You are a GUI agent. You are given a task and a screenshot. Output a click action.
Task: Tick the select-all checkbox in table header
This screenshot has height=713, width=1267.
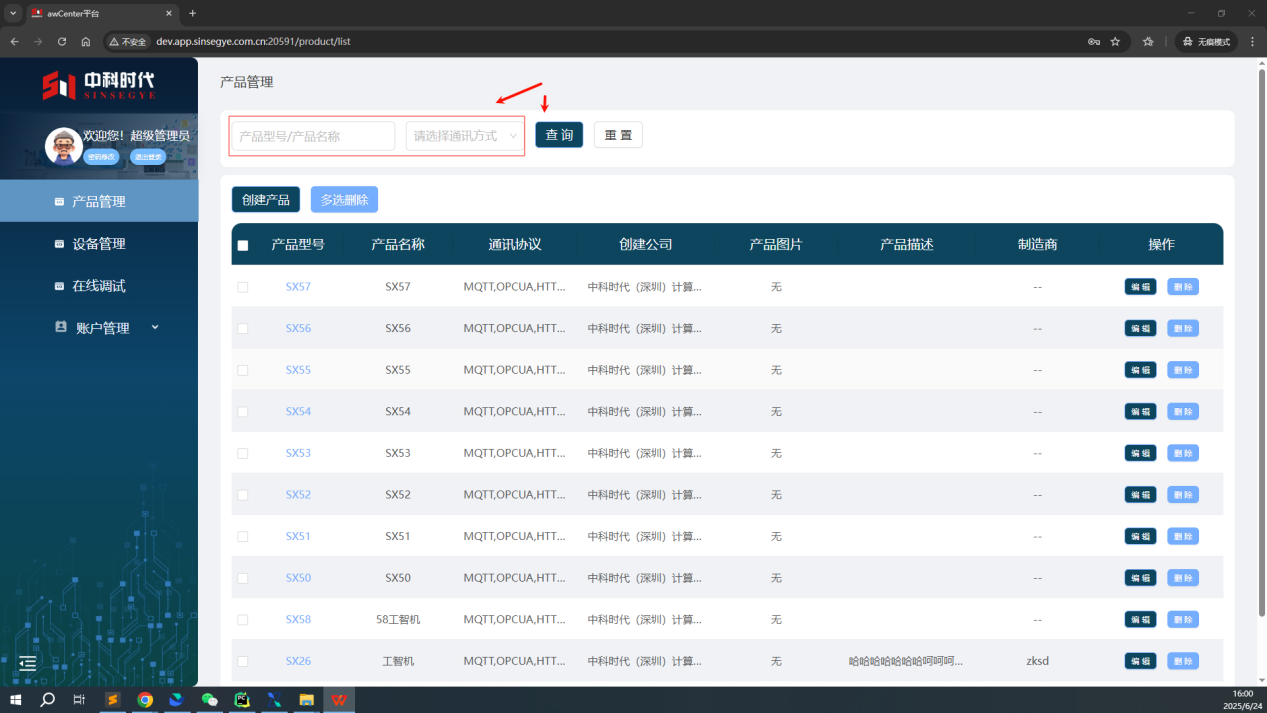click(243, 245)
